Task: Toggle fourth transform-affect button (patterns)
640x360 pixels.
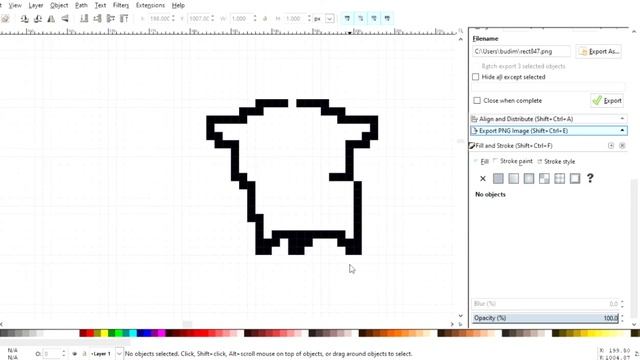Action: pos(388,18)
